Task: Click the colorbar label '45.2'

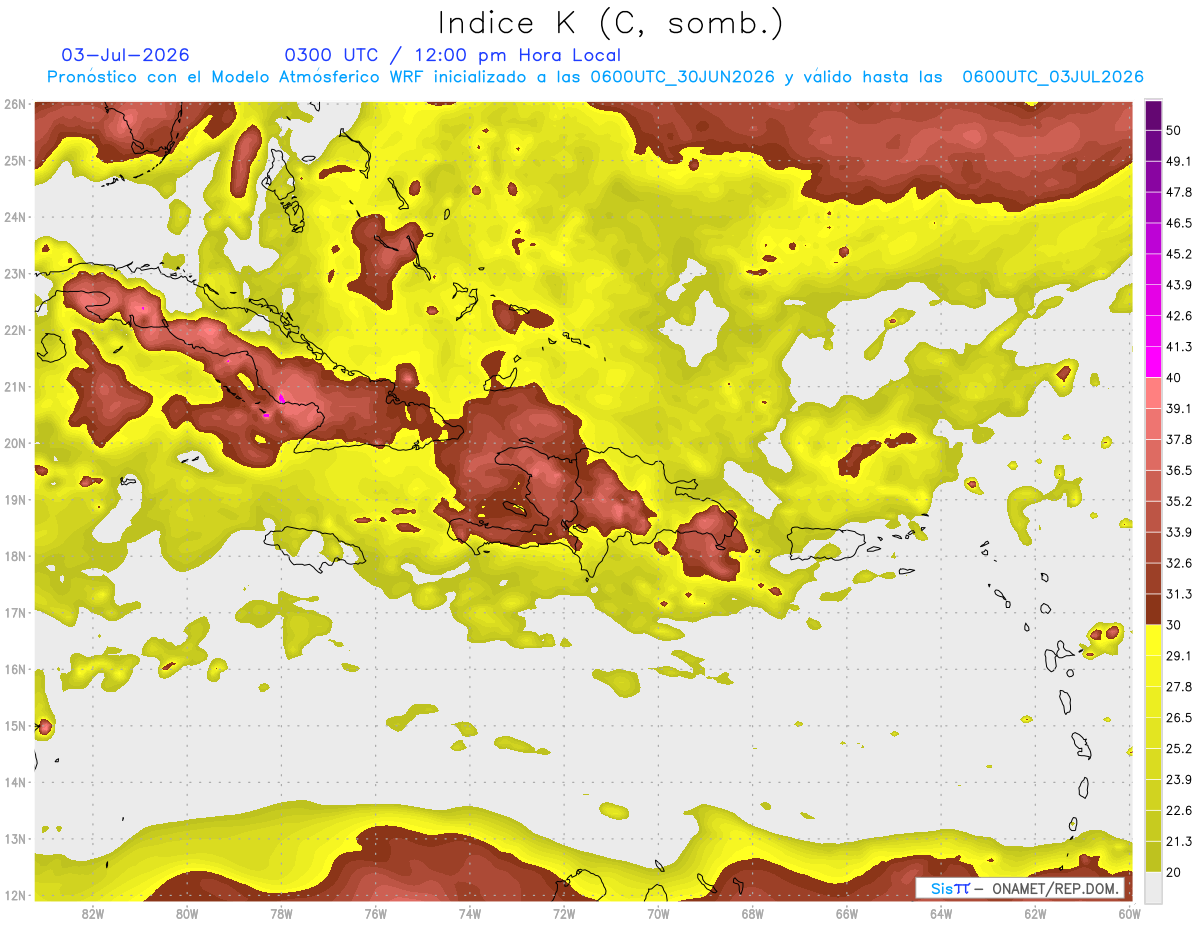Action: (1180, 254)
